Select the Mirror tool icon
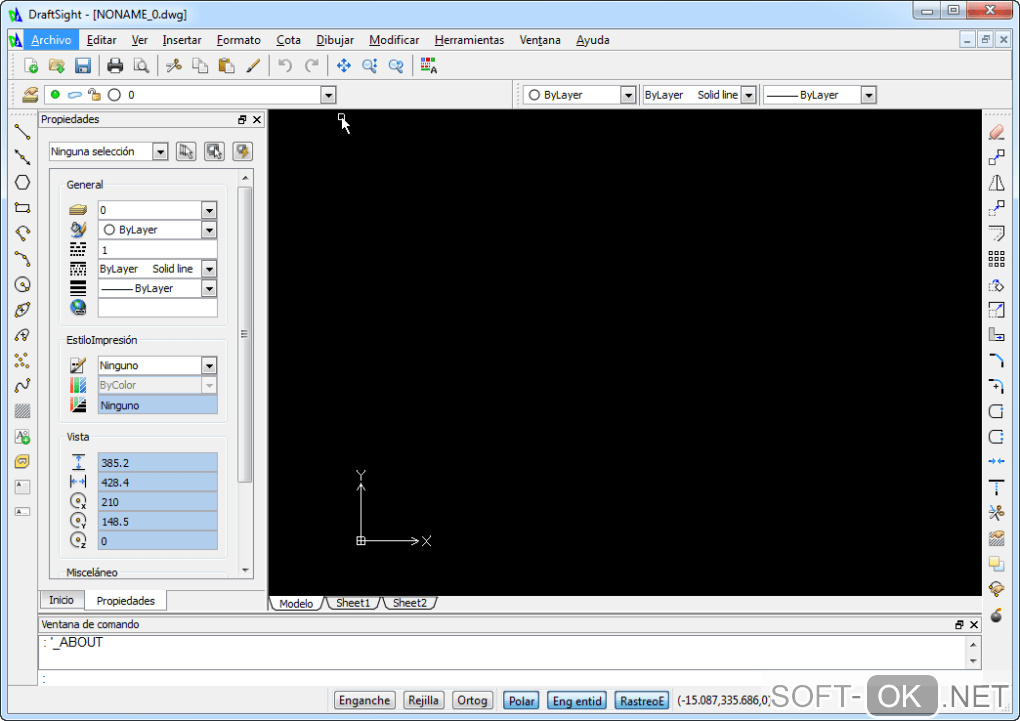The image size is (1020, 721). (996, 183)
